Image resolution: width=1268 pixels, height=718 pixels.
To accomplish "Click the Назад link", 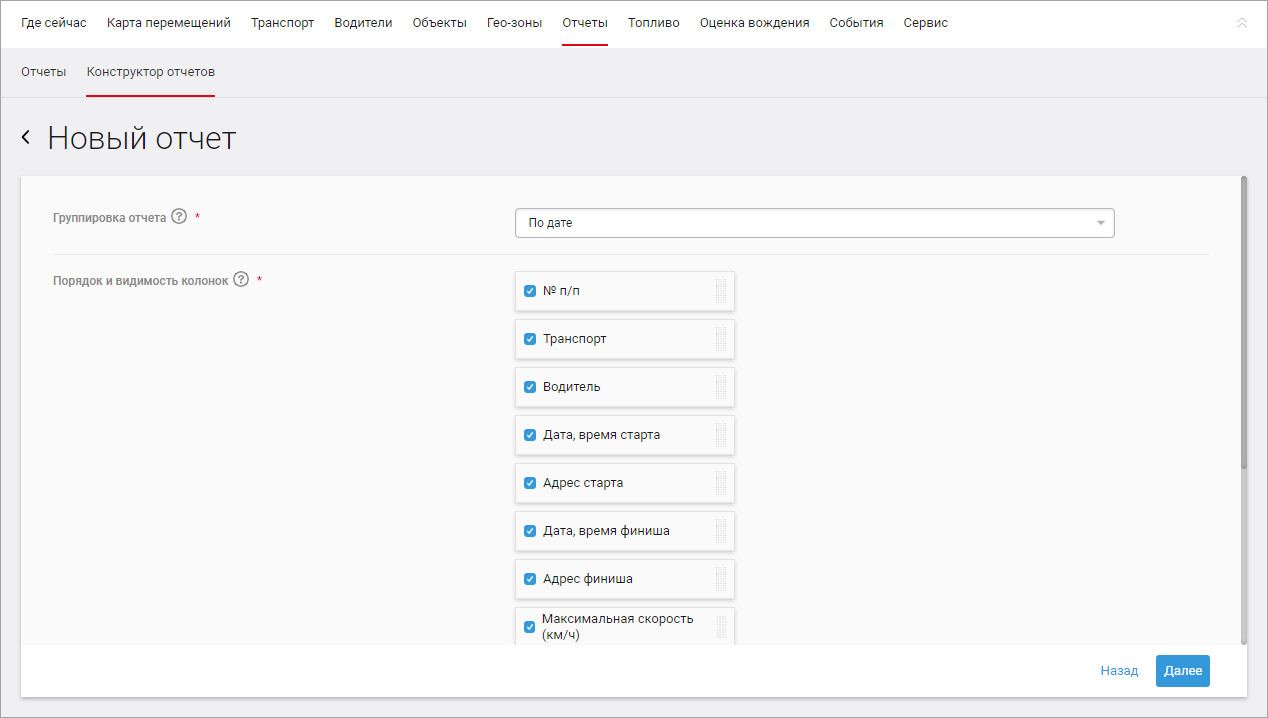I will click(1120, 671).
